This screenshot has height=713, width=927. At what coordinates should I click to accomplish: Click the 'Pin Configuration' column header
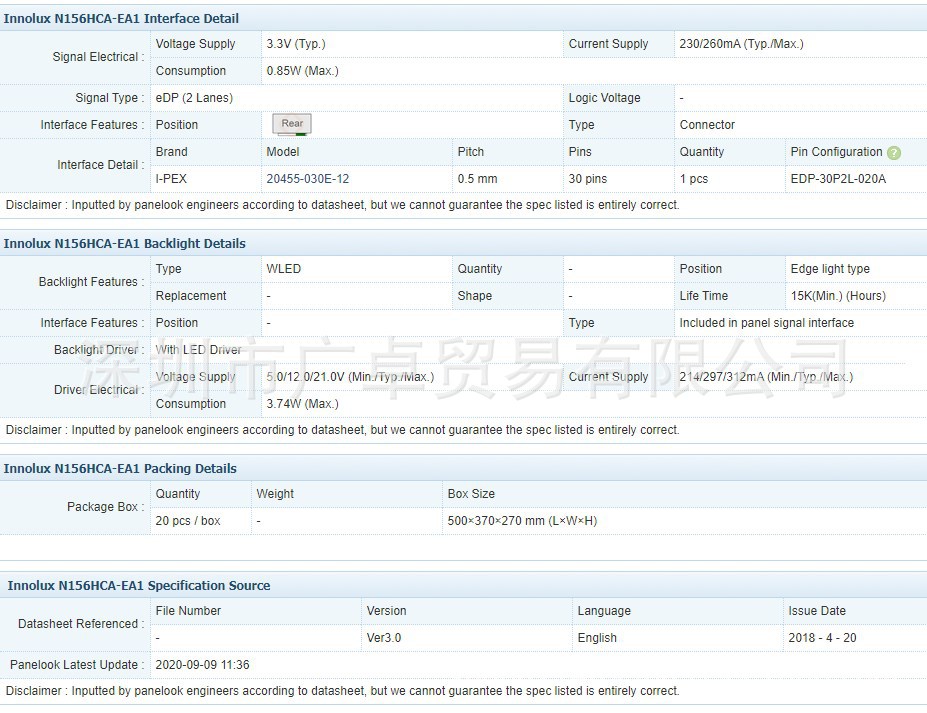(836, 152)
